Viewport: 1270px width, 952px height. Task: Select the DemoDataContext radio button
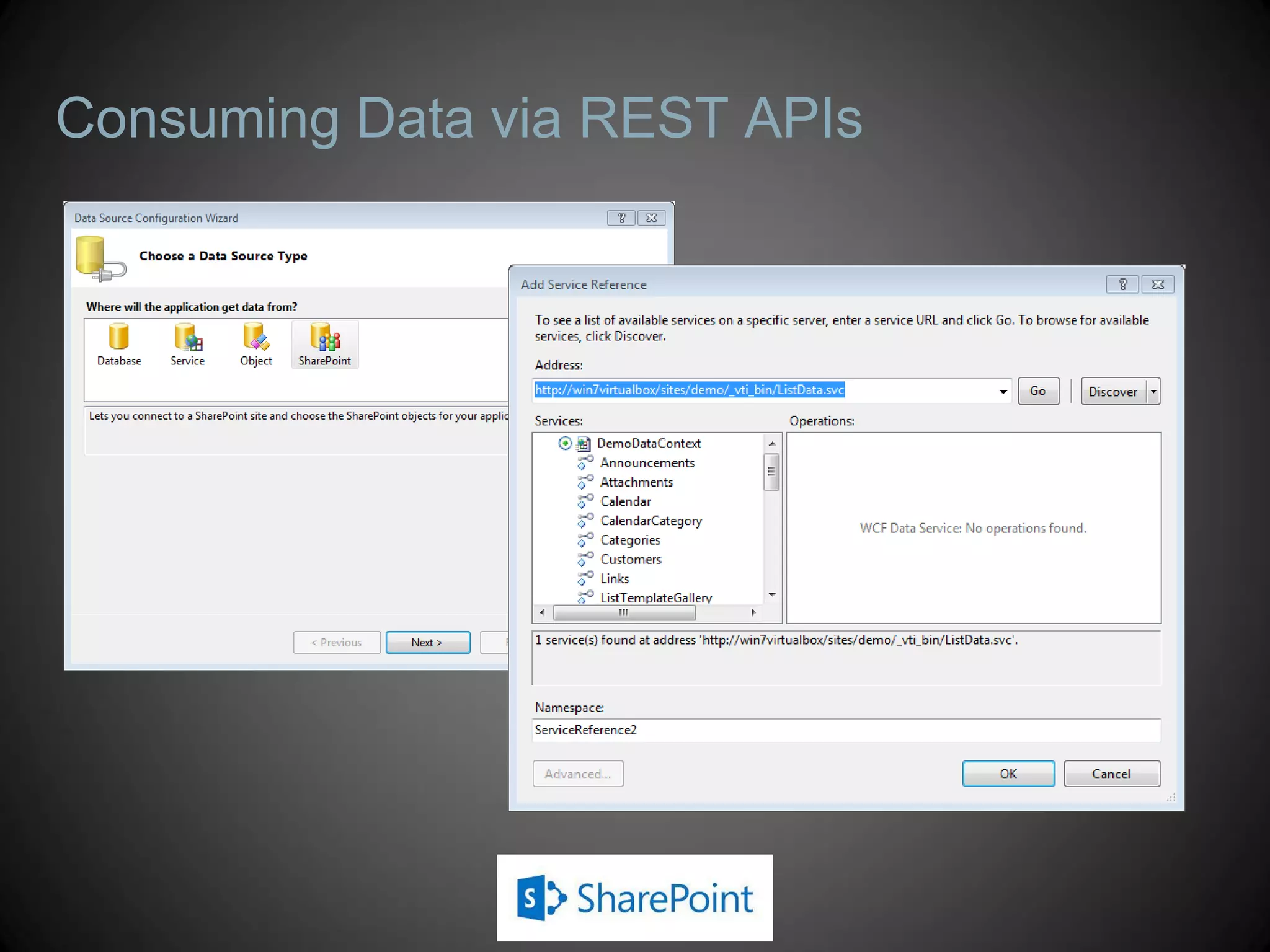565,443
